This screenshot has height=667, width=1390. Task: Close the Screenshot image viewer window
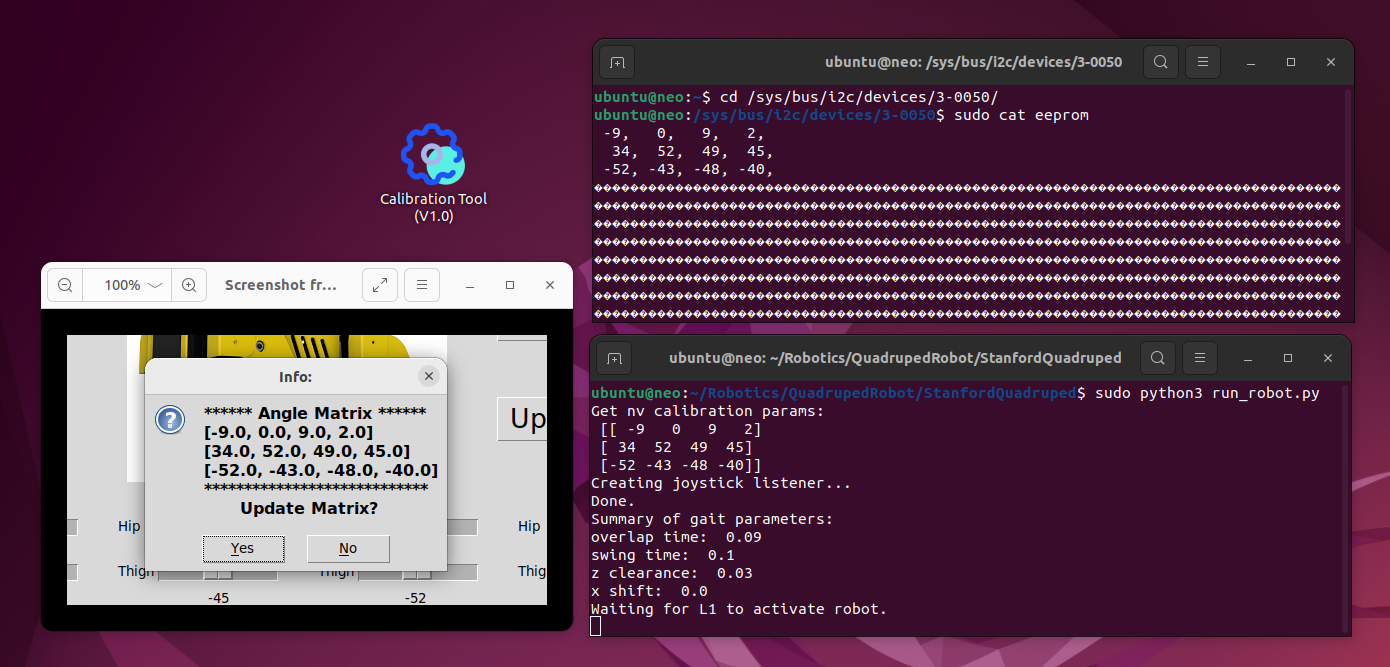tap(550, 285)
